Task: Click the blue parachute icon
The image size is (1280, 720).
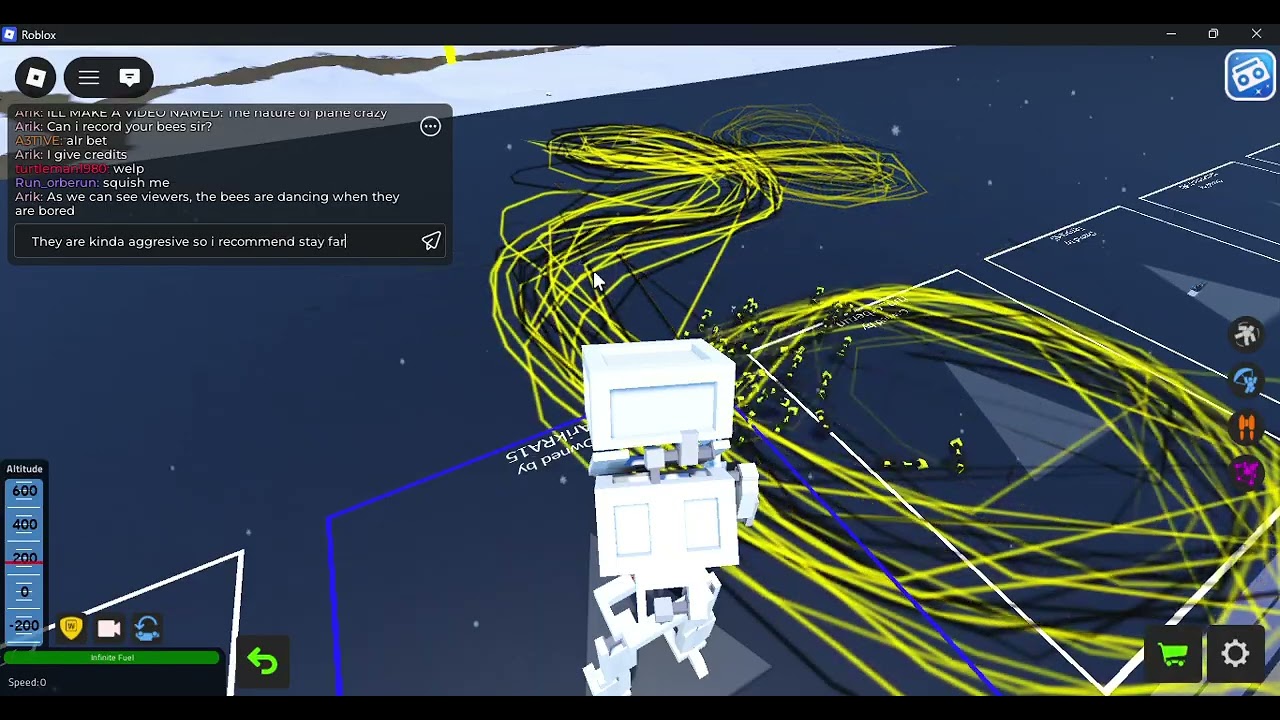Action: [1246, 381]
